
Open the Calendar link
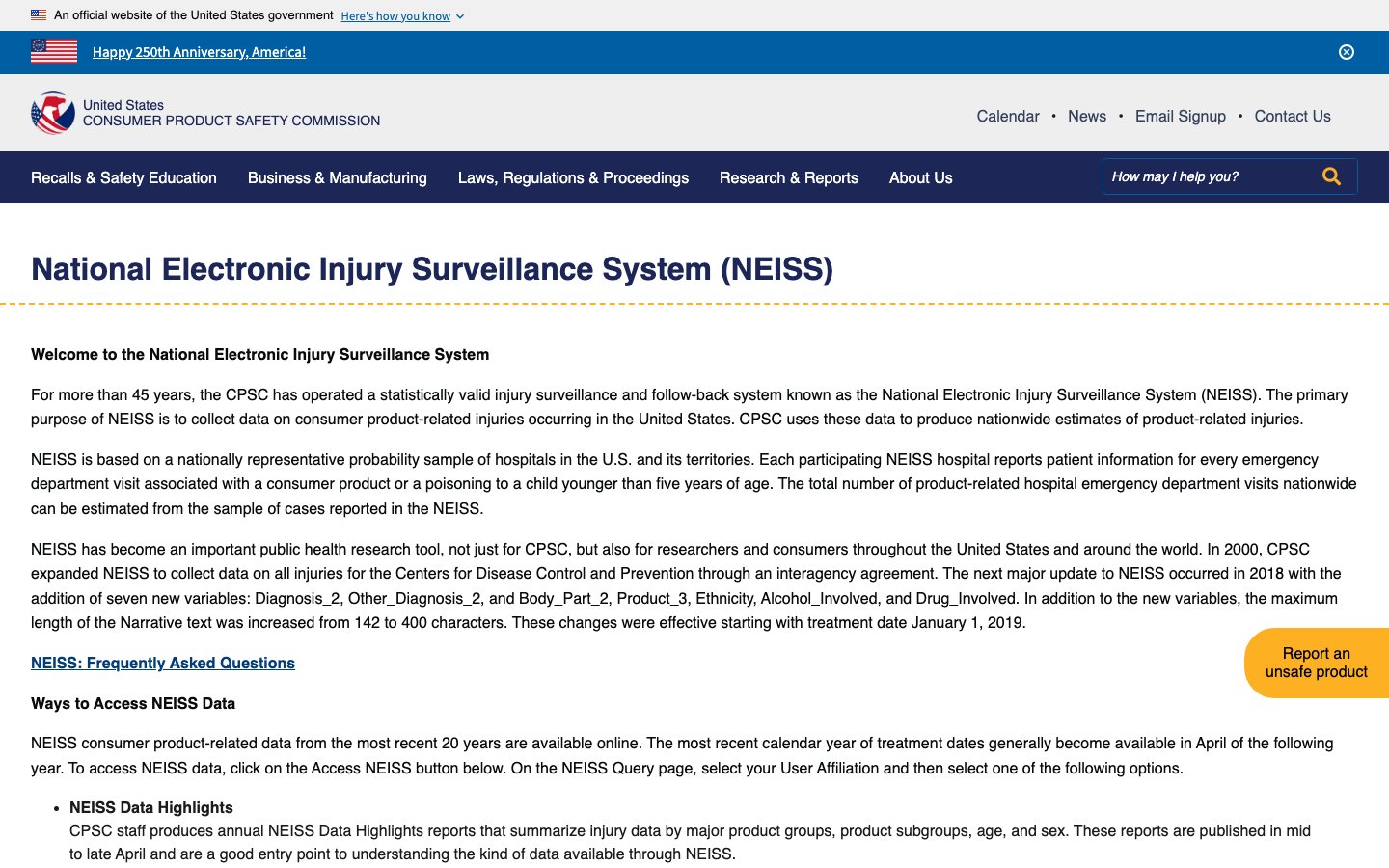(1008, 116)
